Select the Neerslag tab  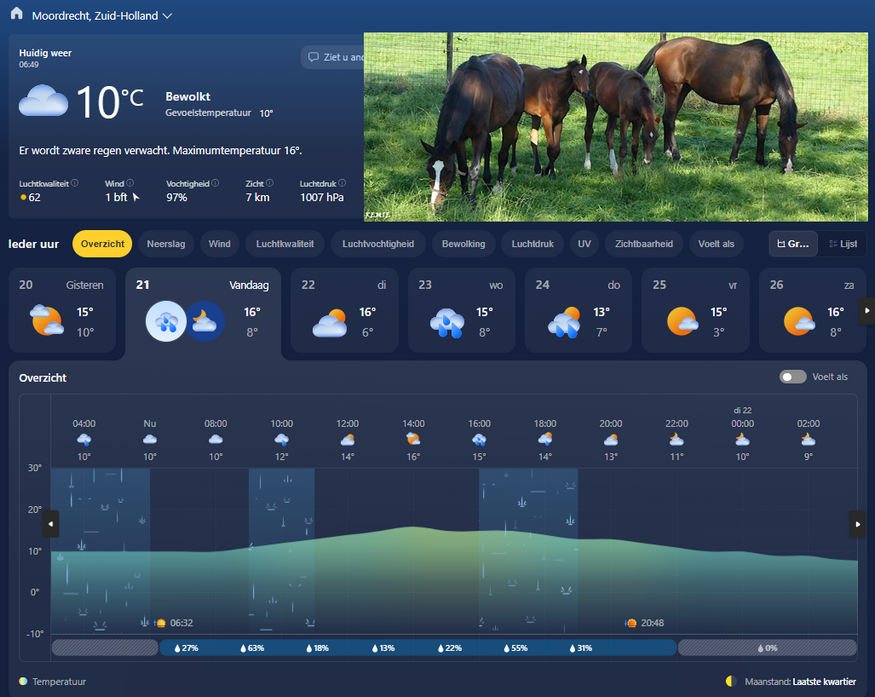tap(166, 244)
